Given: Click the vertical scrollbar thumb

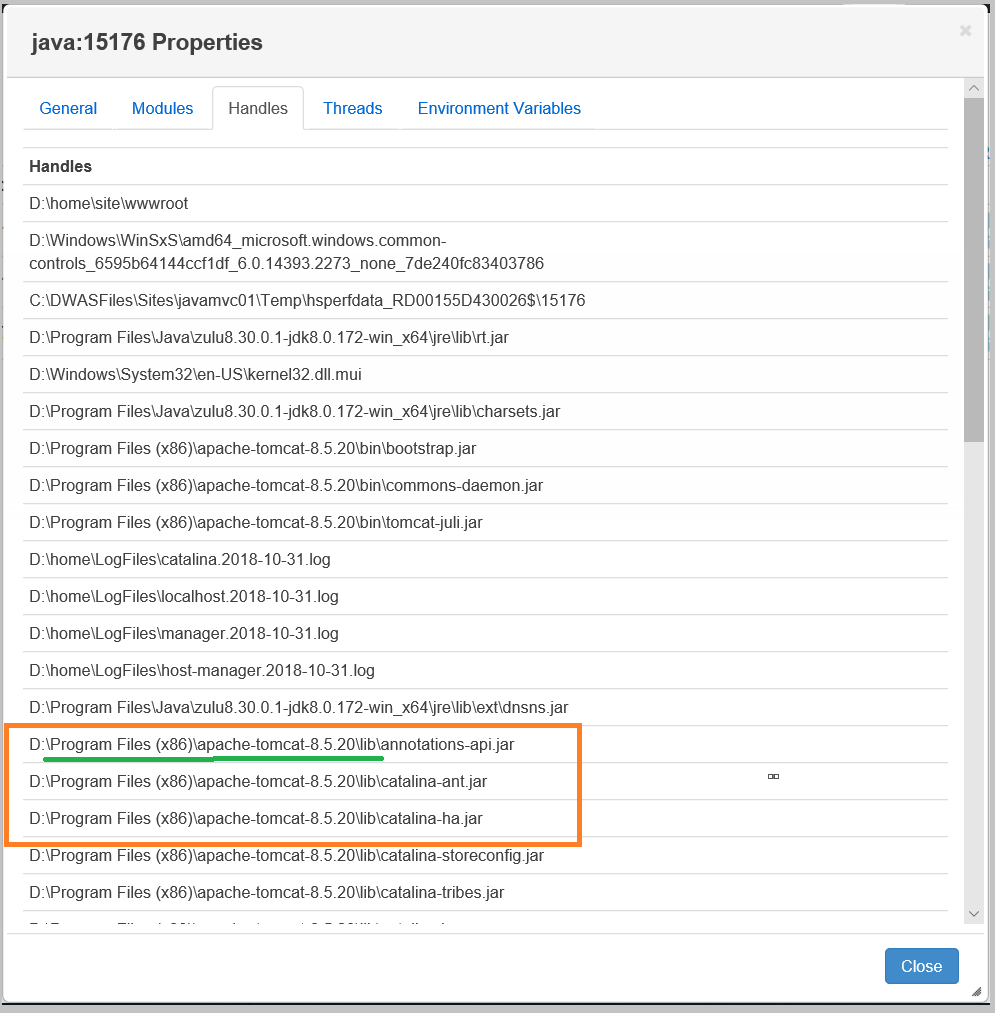Looking at the screenshot, I should click(x=975, y=270).
